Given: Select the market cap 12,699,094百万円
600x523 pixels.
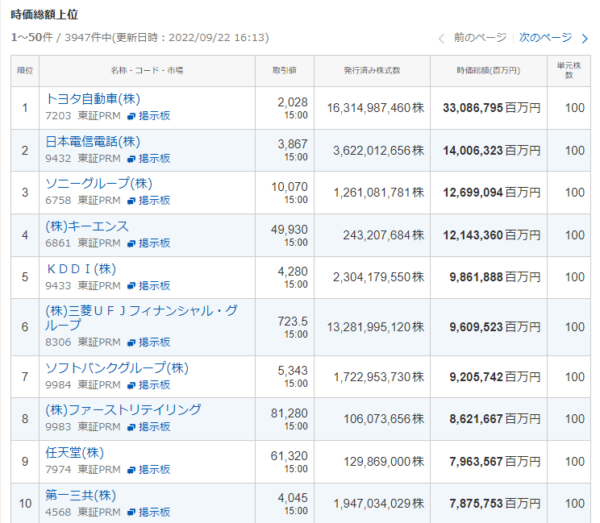Looking at the screenshot, I should 492,192.
